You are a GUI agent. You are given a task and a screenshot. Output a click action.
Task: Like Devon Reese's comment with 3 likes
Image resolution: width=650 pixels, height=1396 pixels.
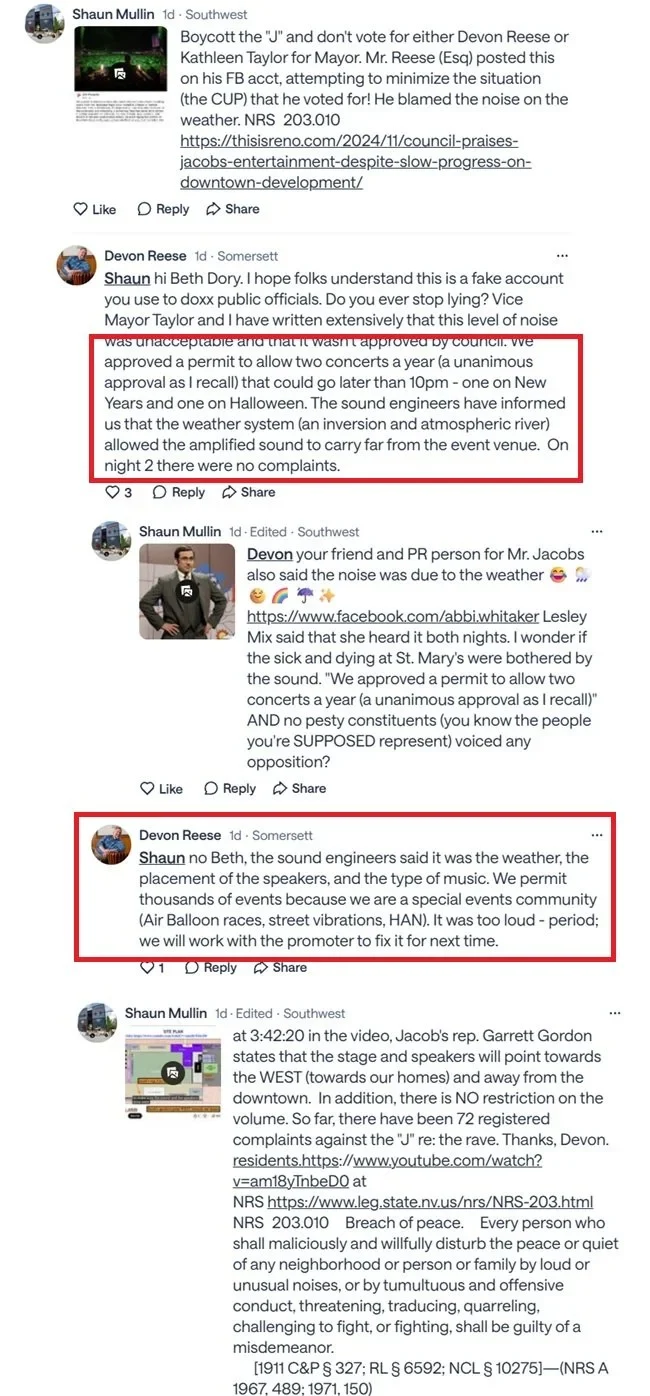point(118,492)
